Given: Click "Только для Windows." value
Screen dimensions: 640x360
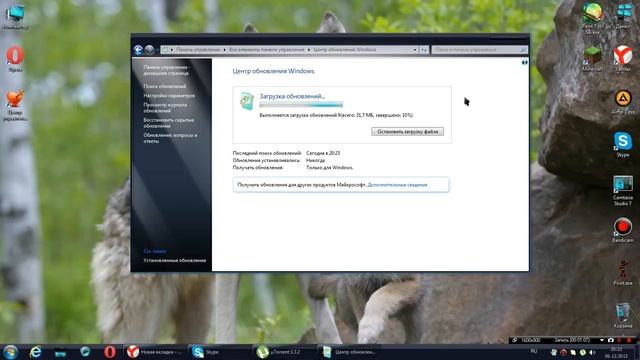Looking at the screenshot, I should pos(329,167).
